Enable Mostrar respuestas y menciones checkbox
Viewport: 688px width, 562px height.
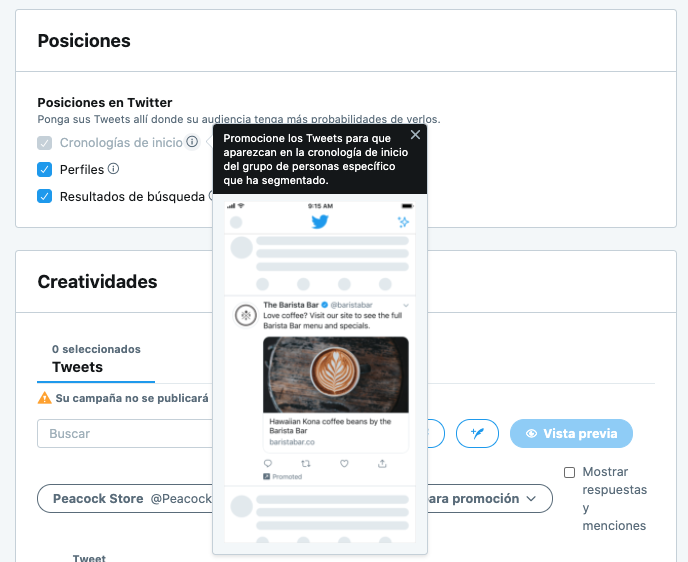[569, 473]
